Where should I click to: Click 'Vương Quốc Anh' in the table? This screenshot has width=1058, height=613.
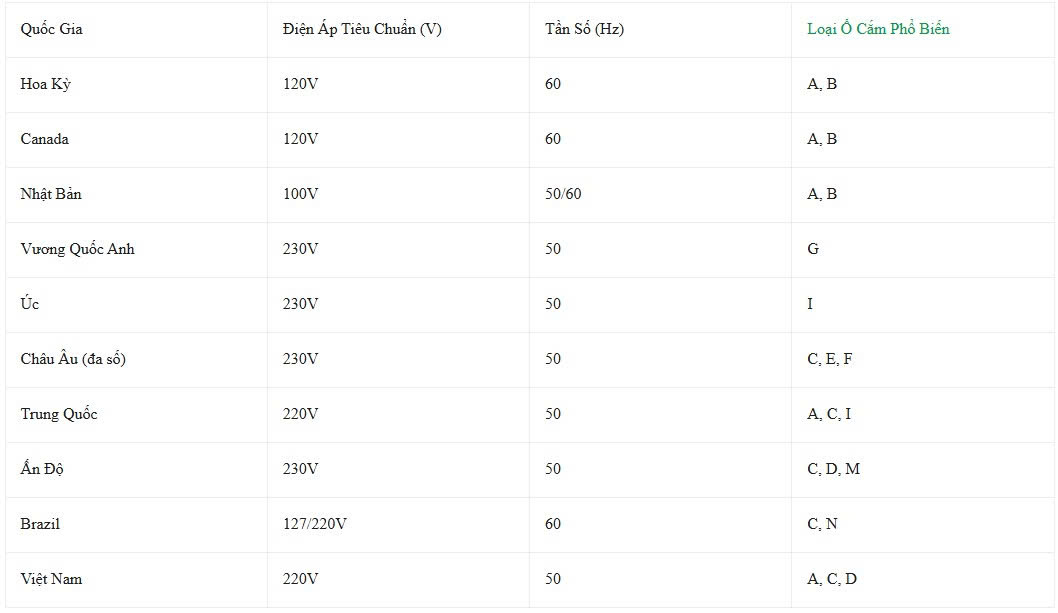(x=78, y=249)
